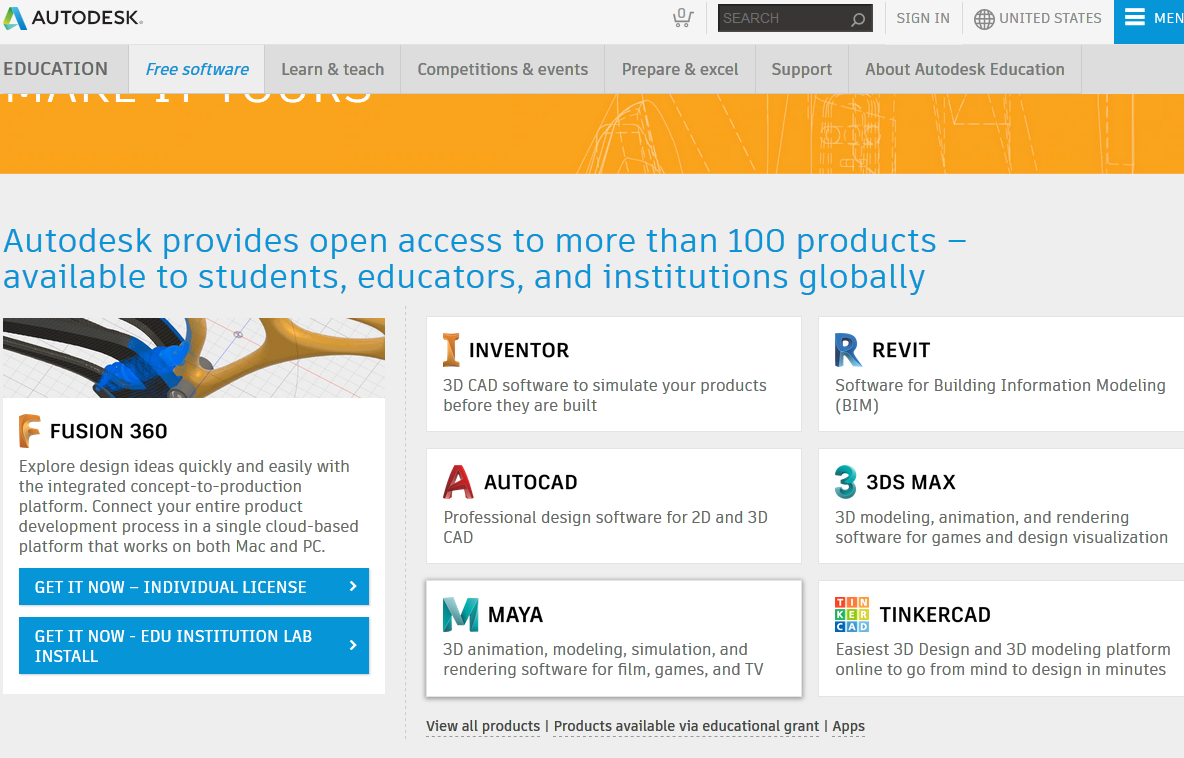This screenshot has width=1184, height=758.
Task: Click the Autodesk logo
Action: [72, 18]
